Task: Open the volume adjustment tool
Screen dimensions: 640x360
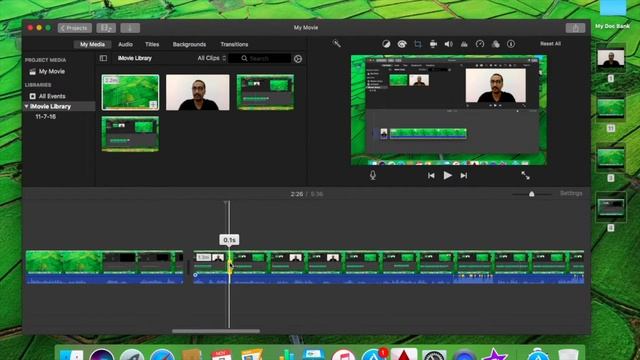Action: click(x=449, y=44)
